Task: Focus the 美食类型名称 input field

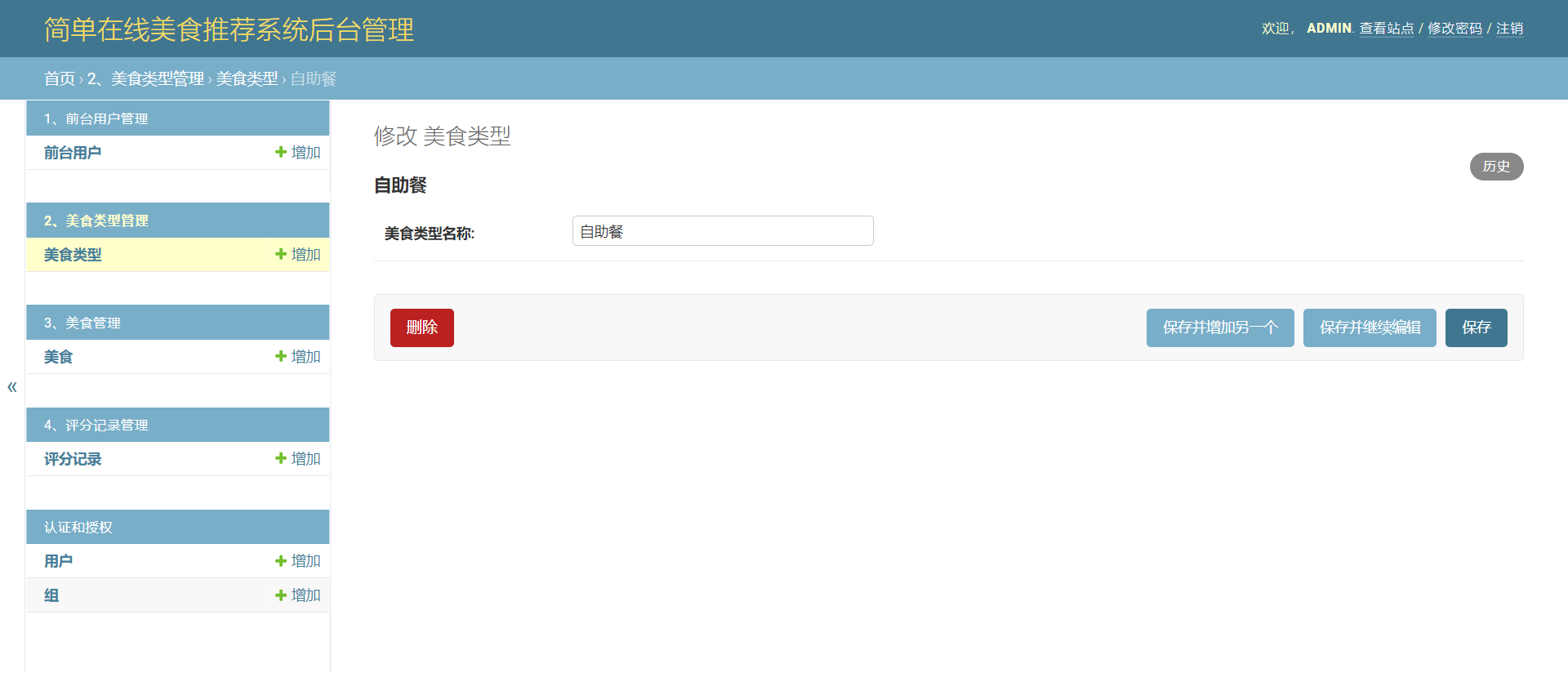Action: point(723,231)
